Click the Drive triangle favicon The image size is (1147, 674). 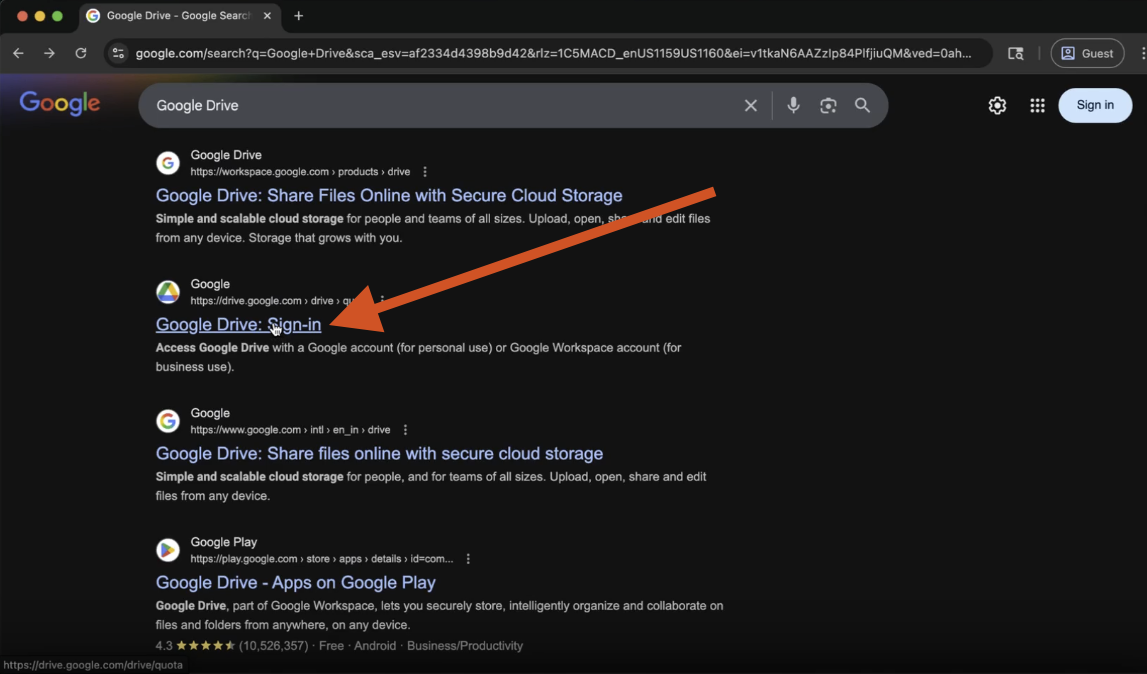pos(168,292)
